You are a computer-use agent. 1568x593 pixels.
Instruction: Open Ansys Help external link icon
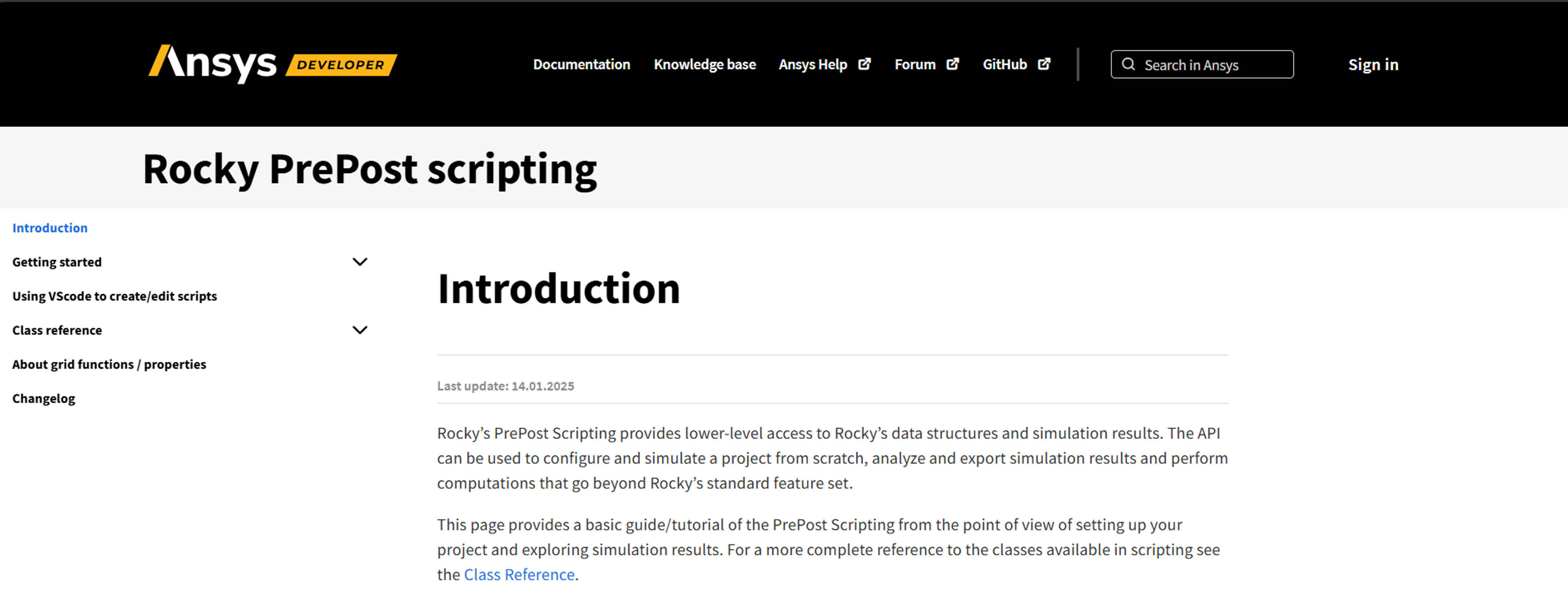tap(864, 63)
